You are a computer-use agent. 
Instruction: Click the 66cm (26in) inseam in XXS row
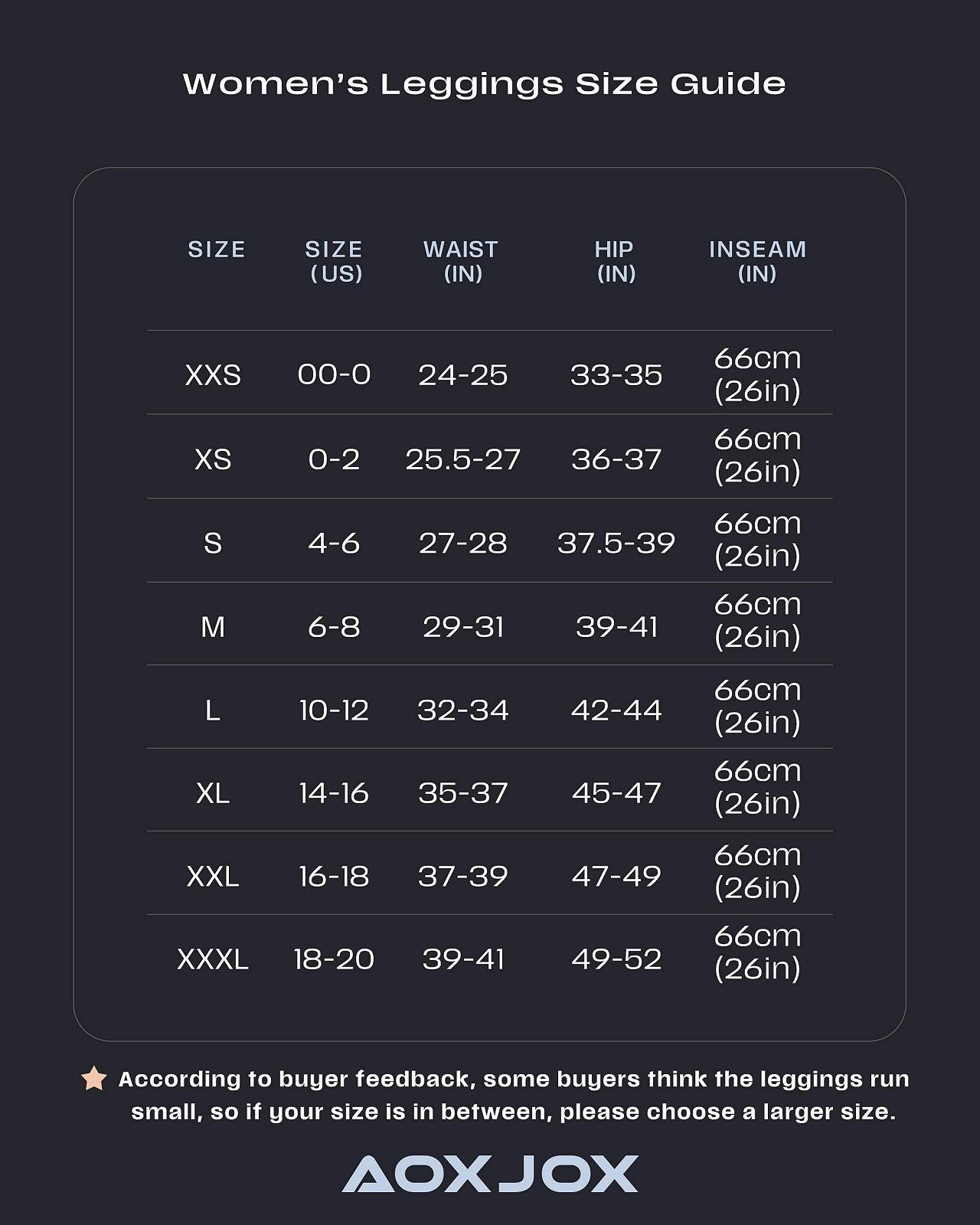[x=757, y=374]
